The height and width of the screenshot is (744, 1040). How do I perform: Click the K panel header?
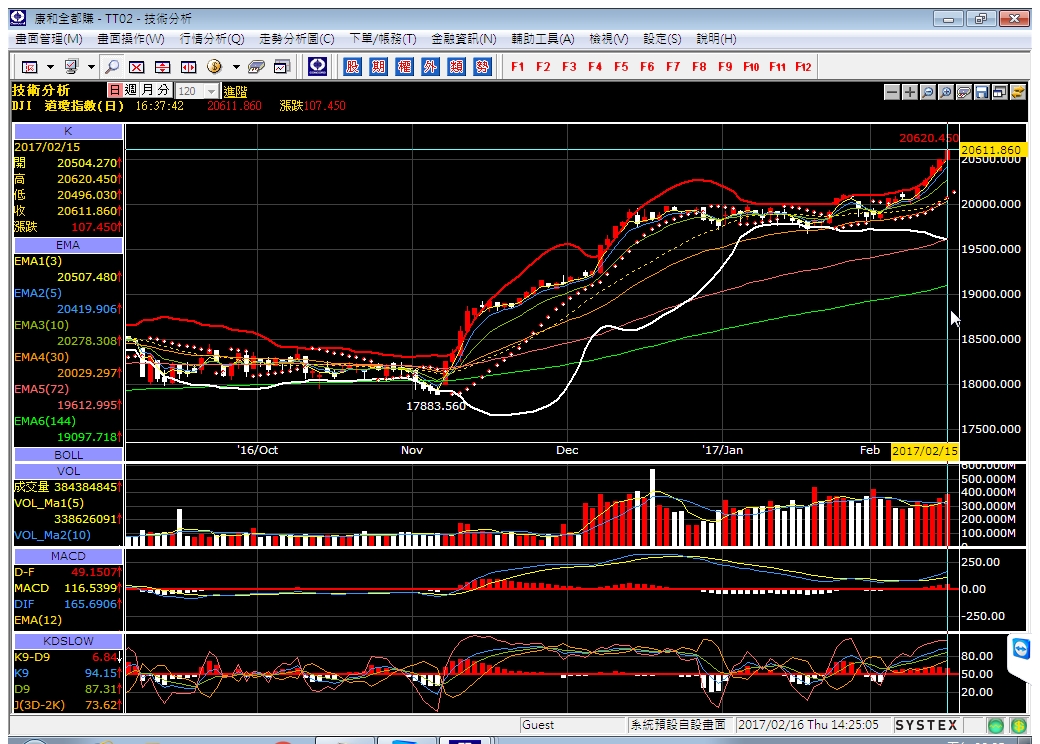(68, 131)
